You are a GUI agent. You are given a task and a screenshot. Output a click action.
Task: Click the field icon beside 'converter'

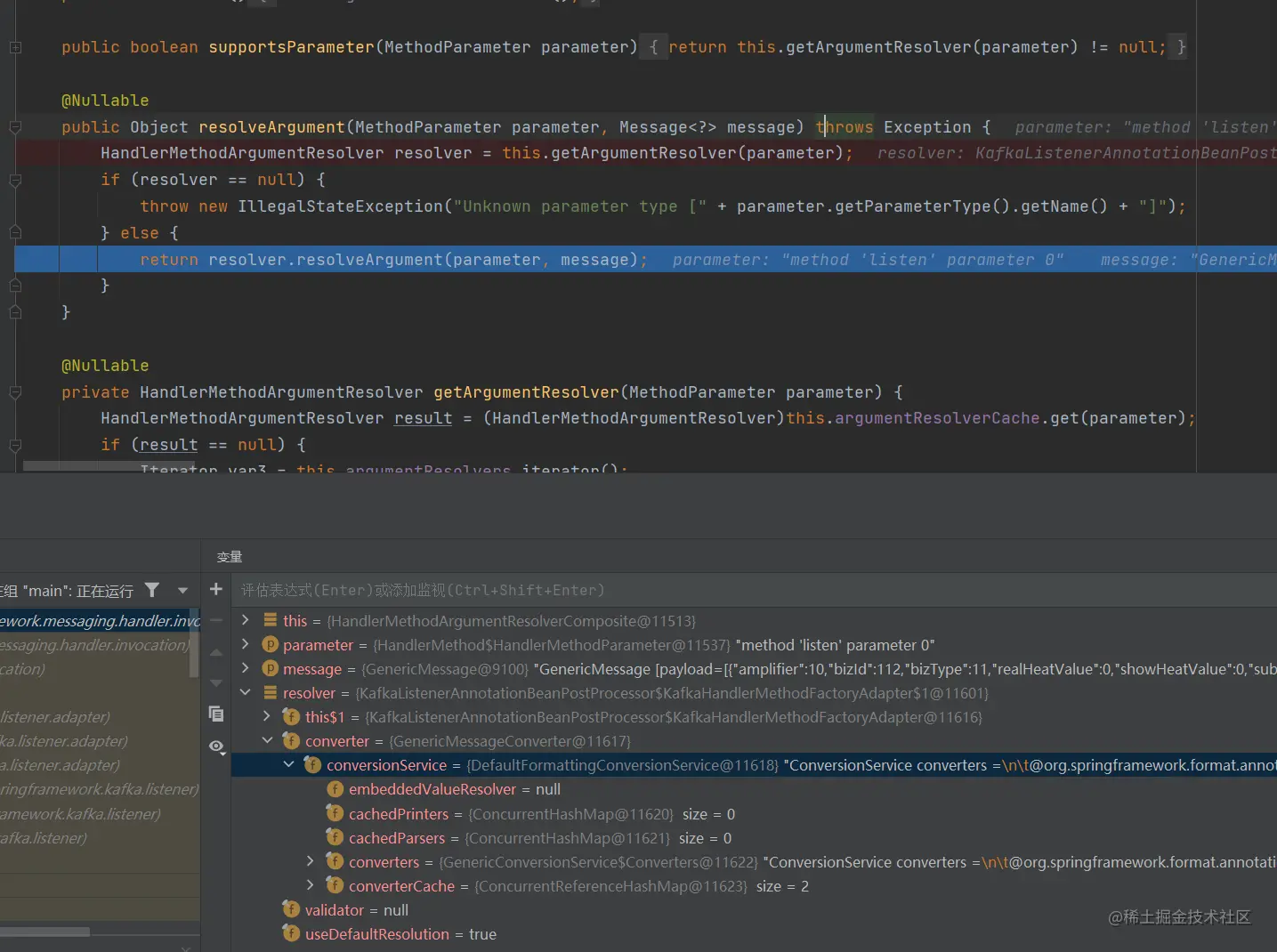point(291,740)
